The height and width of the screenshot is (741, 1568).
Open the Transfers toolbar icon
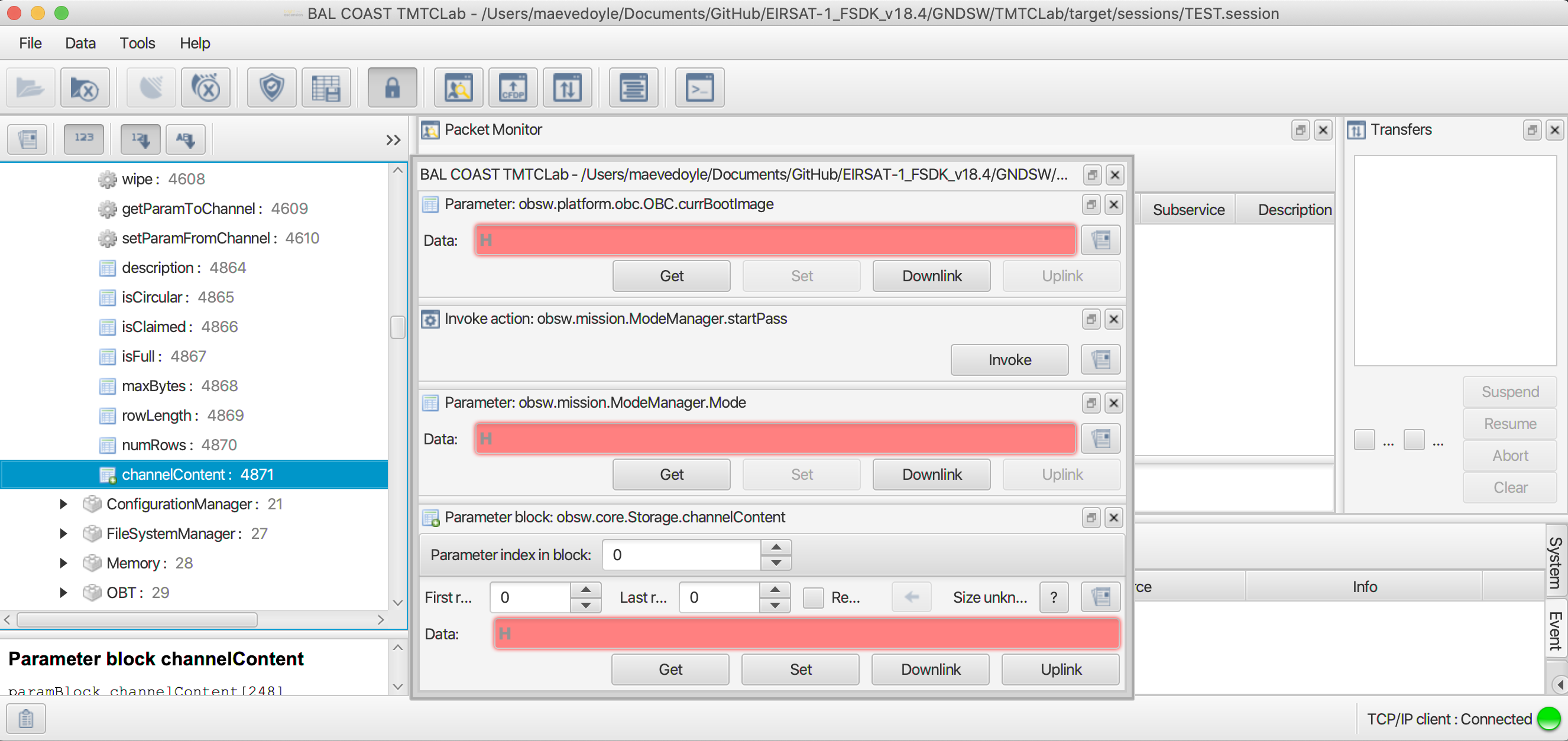coord(567,87)
